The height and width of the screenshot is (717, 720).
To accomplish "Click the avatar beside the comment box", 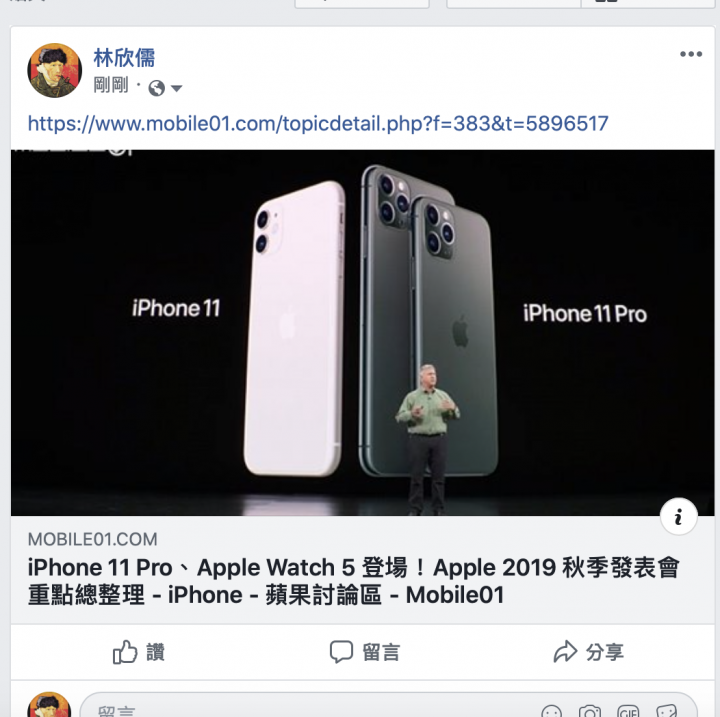I will click(x=49, y=705).
